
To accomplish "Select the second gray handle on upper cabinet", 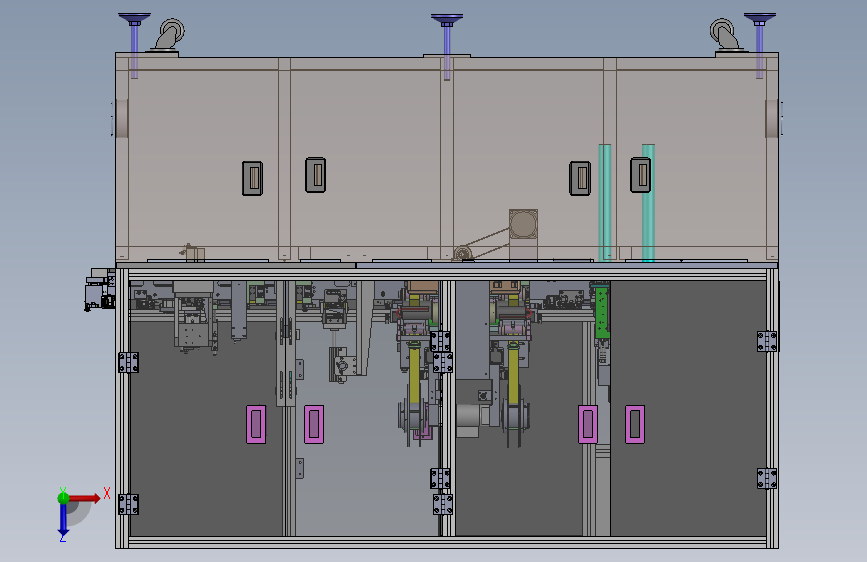I will tap(316, 175).
